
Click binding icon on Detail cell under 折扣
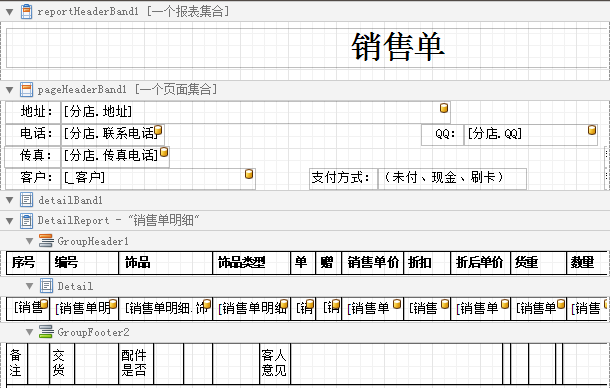(445, 304)
